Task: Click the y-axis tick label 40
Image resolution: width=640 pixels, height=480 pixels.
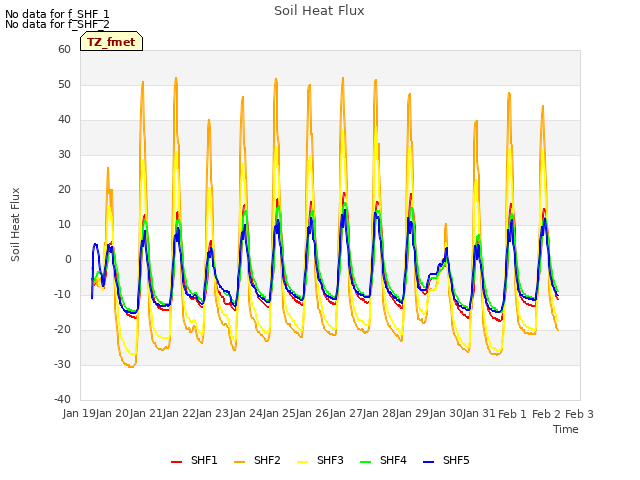Action: [x=64, y=120]
